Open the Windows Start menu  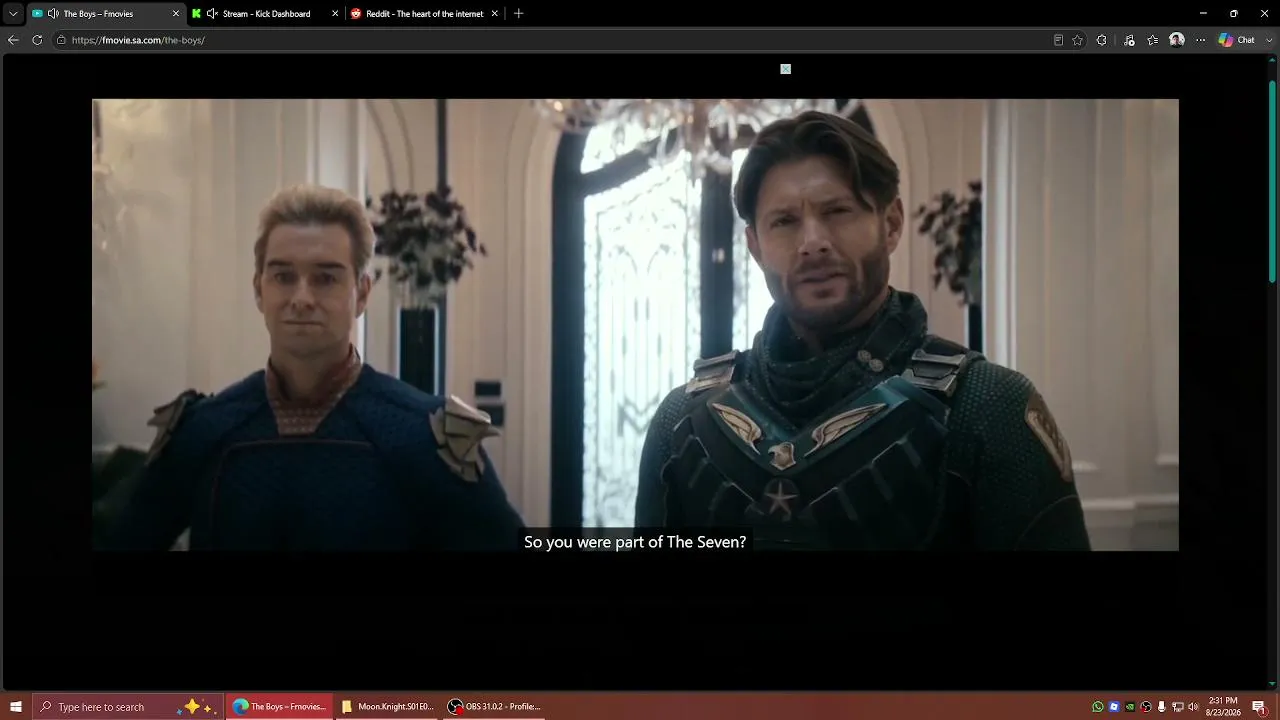(x=16, y=707)
